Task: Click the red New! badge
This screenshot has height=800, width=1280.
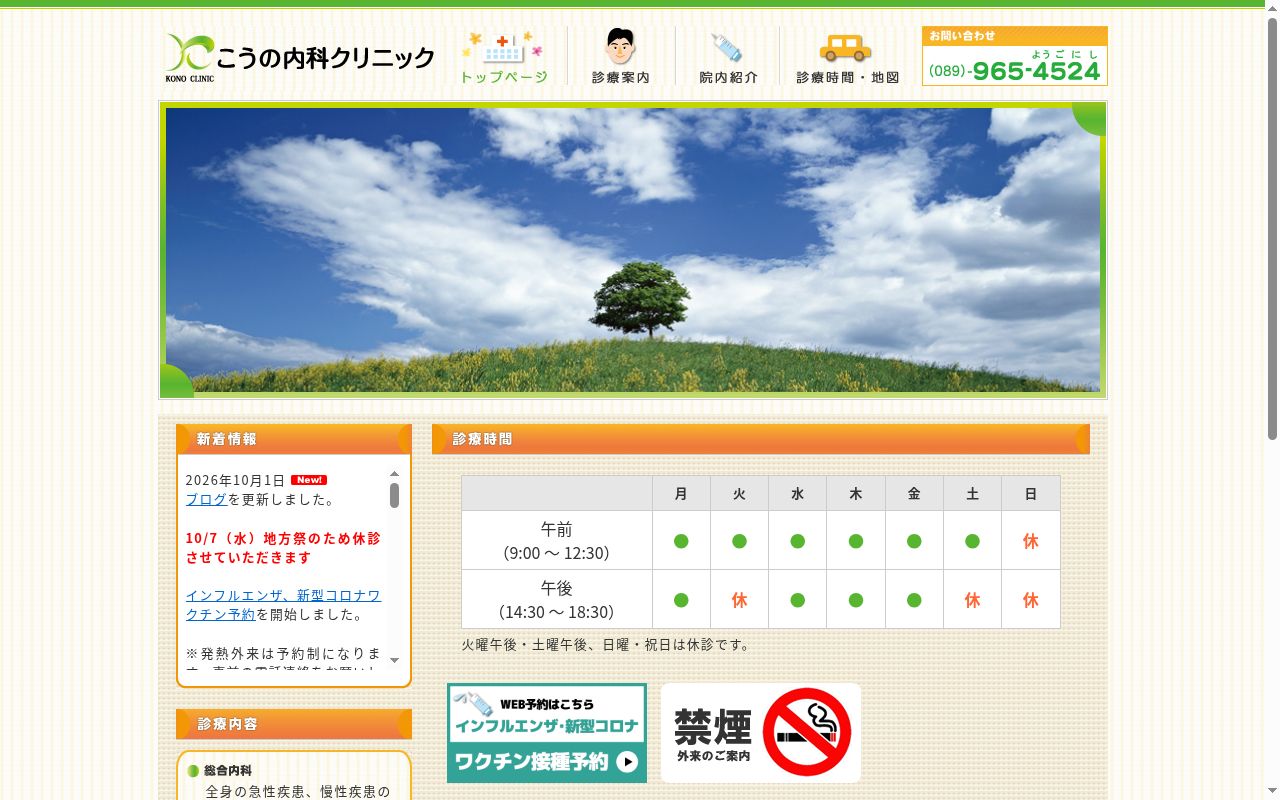Action: pyautogui.click(x=309, y=480)
